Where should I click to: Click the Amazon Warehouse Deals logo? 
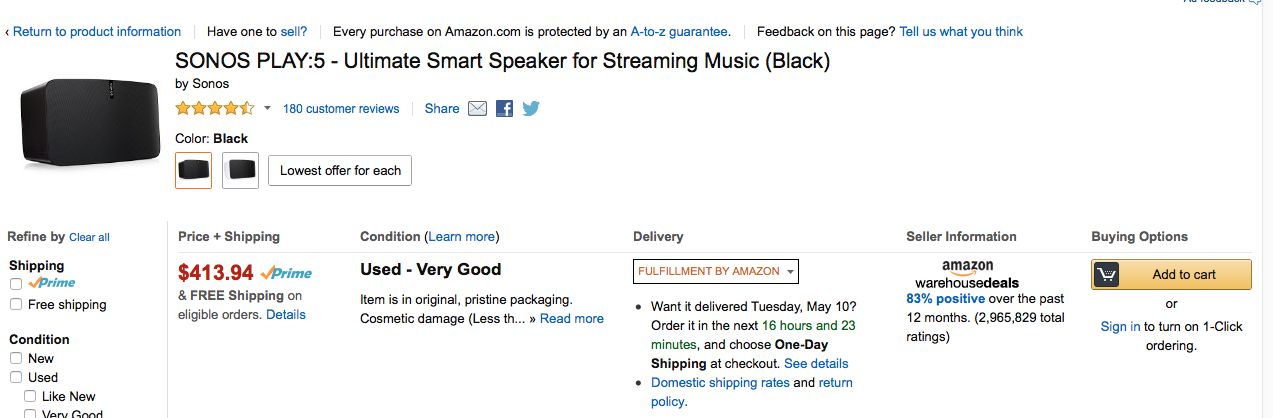pos(967,274)
